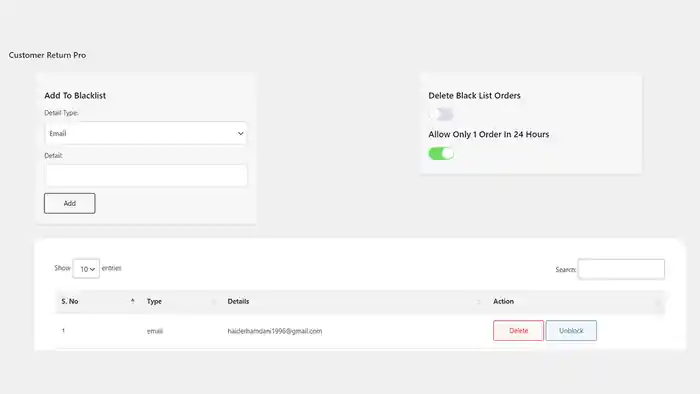The height and width of the screenshot is (394, 700).
Task: Click the Detail text input field
Action: coord(146,175)
